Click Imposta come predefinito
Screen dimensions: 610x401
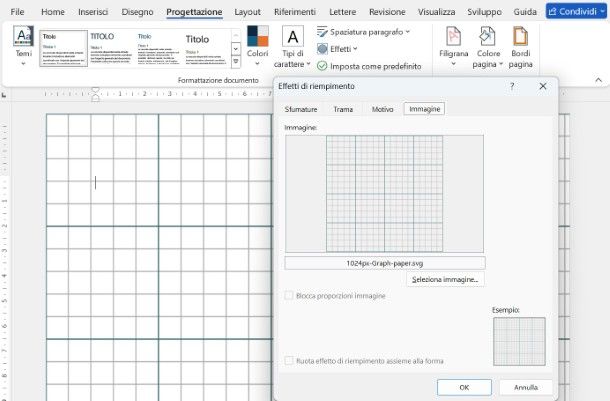coord(368,66)
